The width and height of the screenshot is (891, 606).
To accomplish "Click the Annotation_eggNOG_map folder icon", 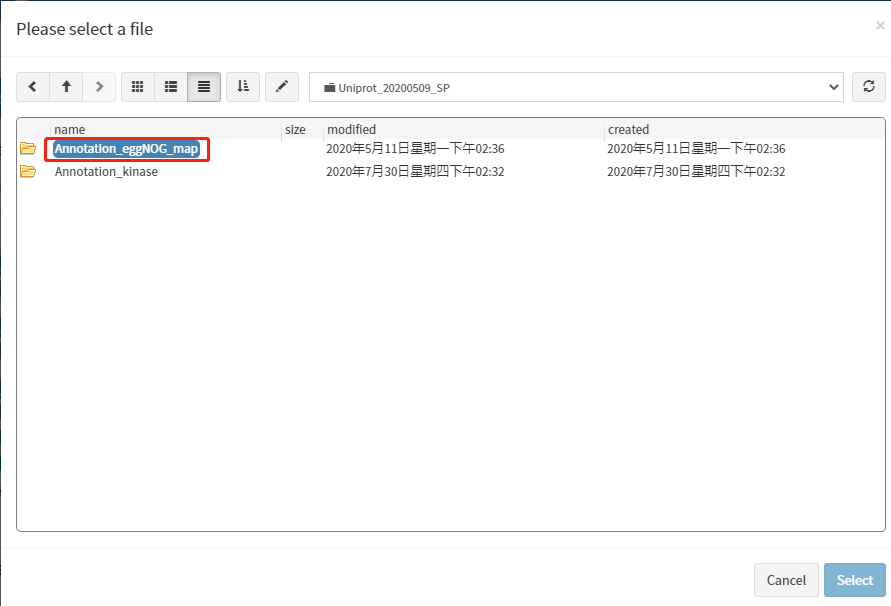I will pos(28,149).
